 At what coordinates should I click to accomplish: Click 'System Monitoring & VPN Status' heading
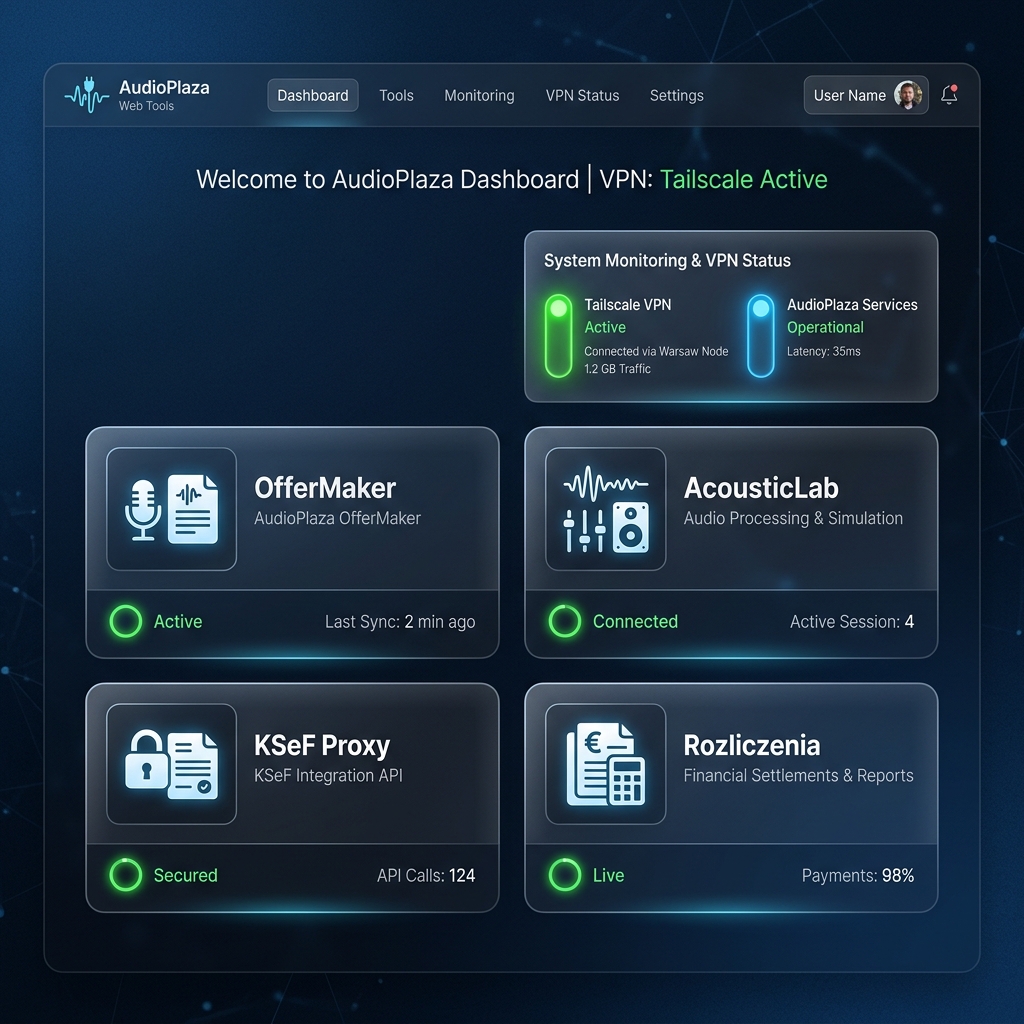(x=667, y=261)
